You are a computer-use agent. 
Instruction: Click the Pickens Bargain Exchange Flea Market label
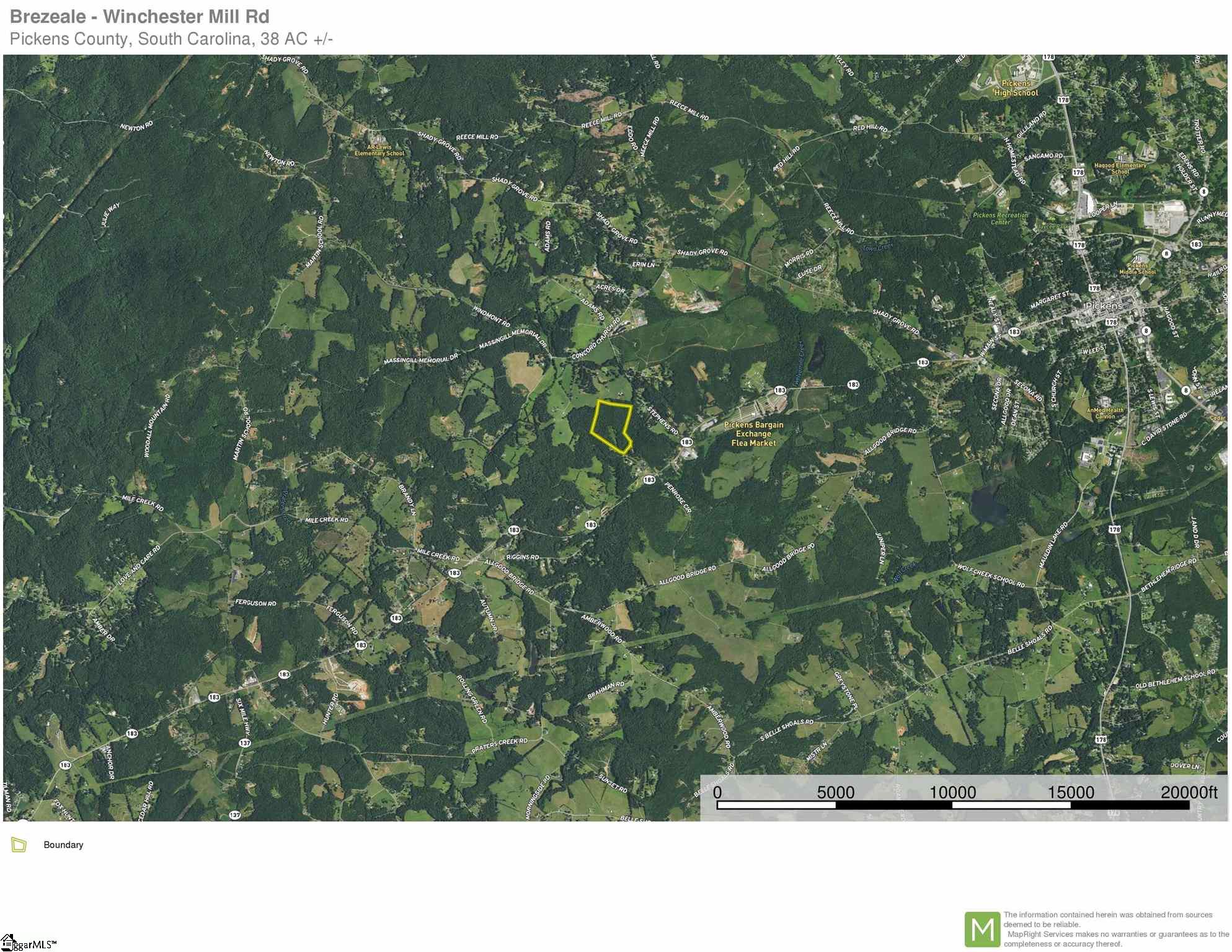(x=753, y=434)
